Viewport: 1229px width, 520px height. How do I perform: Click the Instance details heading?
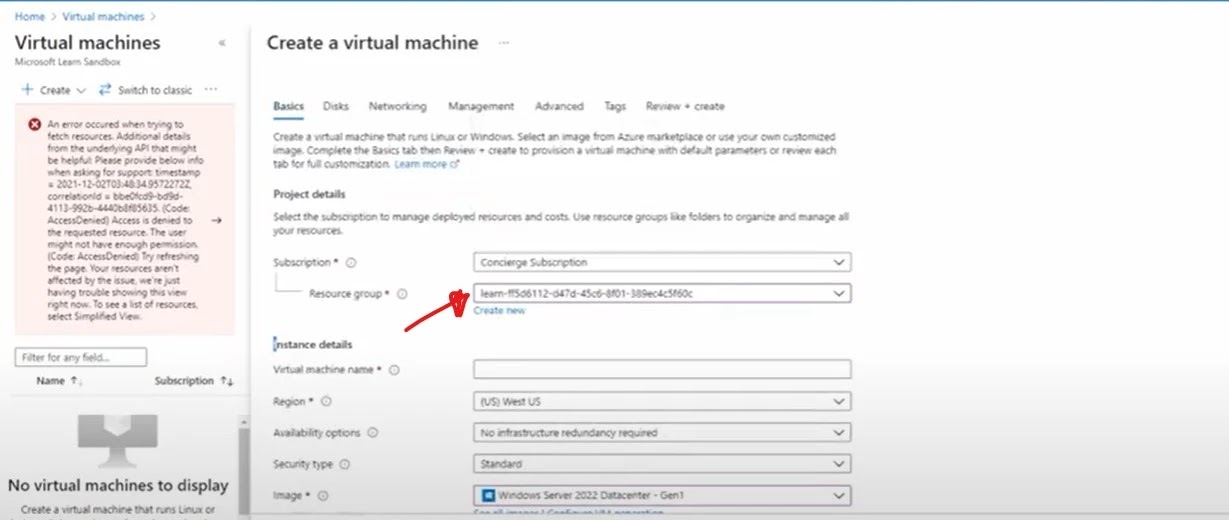[x=312, y=344]
